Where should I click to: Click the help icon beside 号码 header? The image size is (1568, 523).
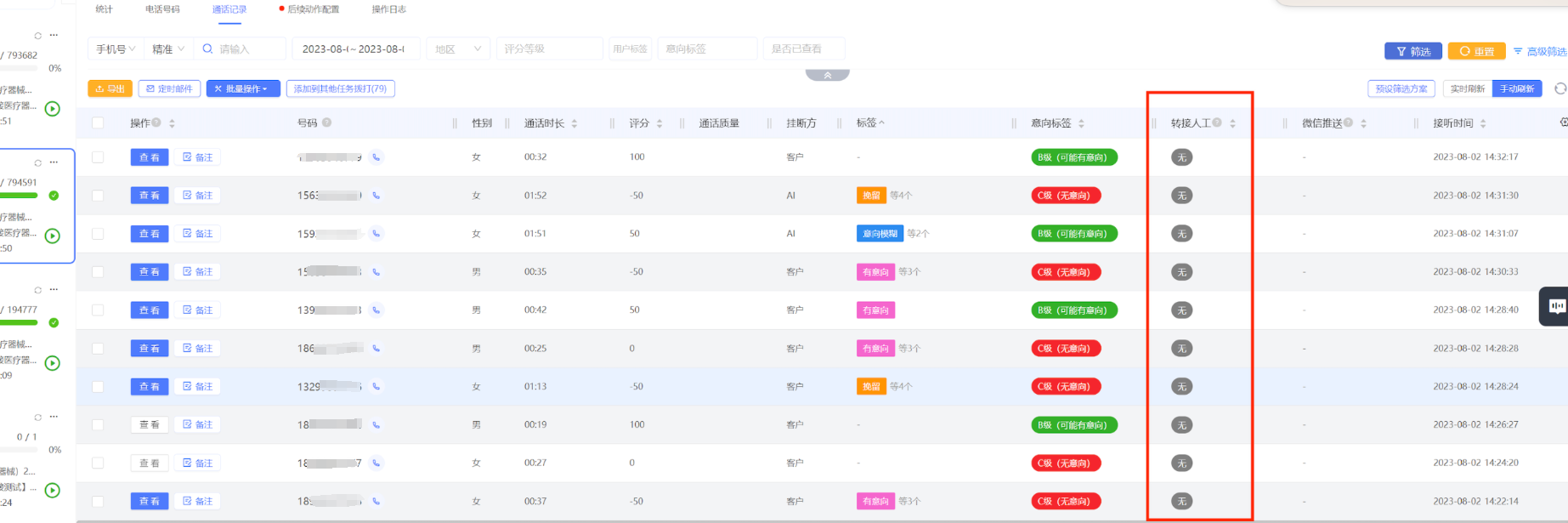(327, 123)
